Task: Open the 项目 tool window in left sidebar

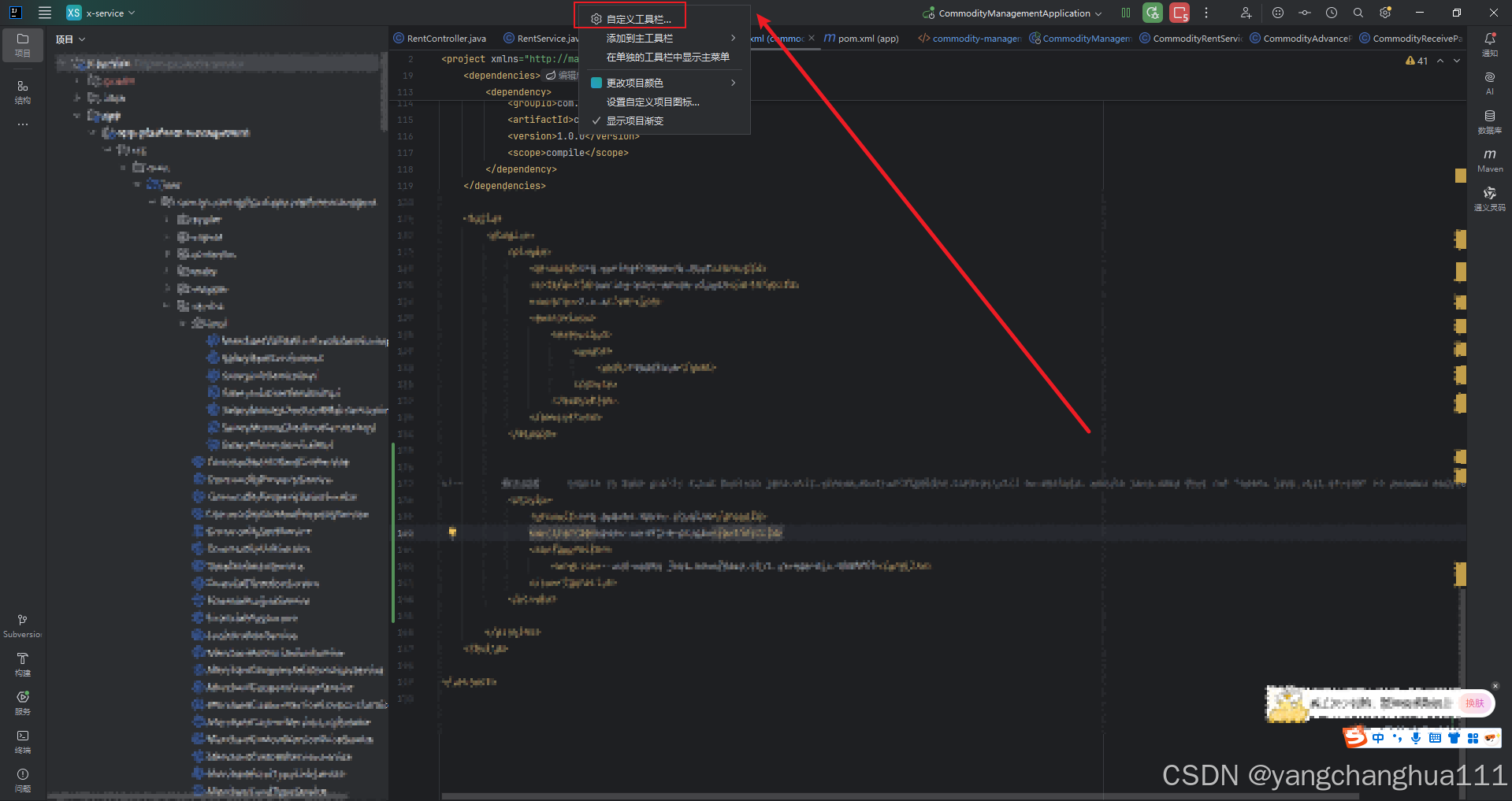Action: click(23, 44)
